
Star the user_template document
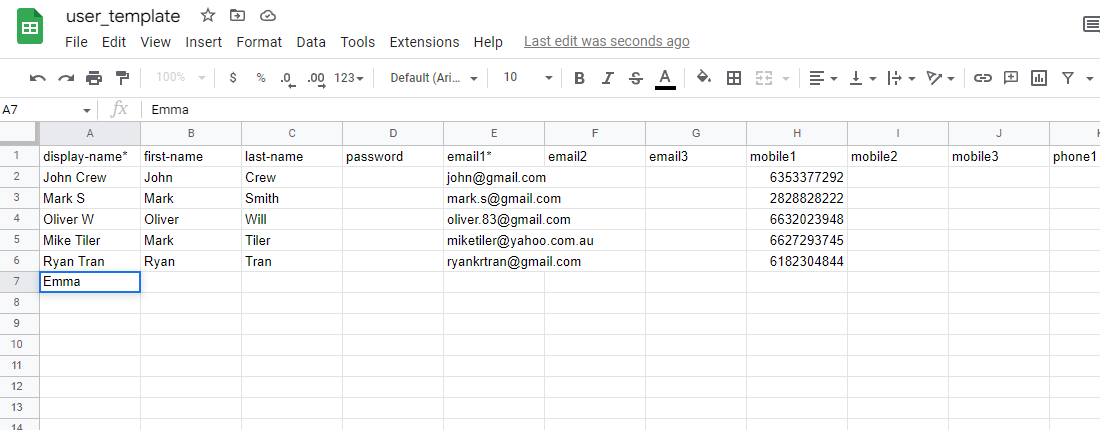(x=208, y=15)
